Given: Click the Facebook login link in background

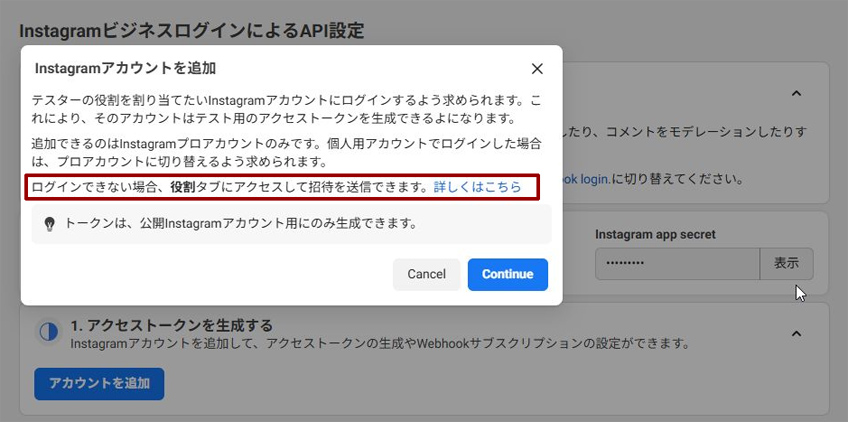Looking at the screenshot, I should [x=586, y=179].
